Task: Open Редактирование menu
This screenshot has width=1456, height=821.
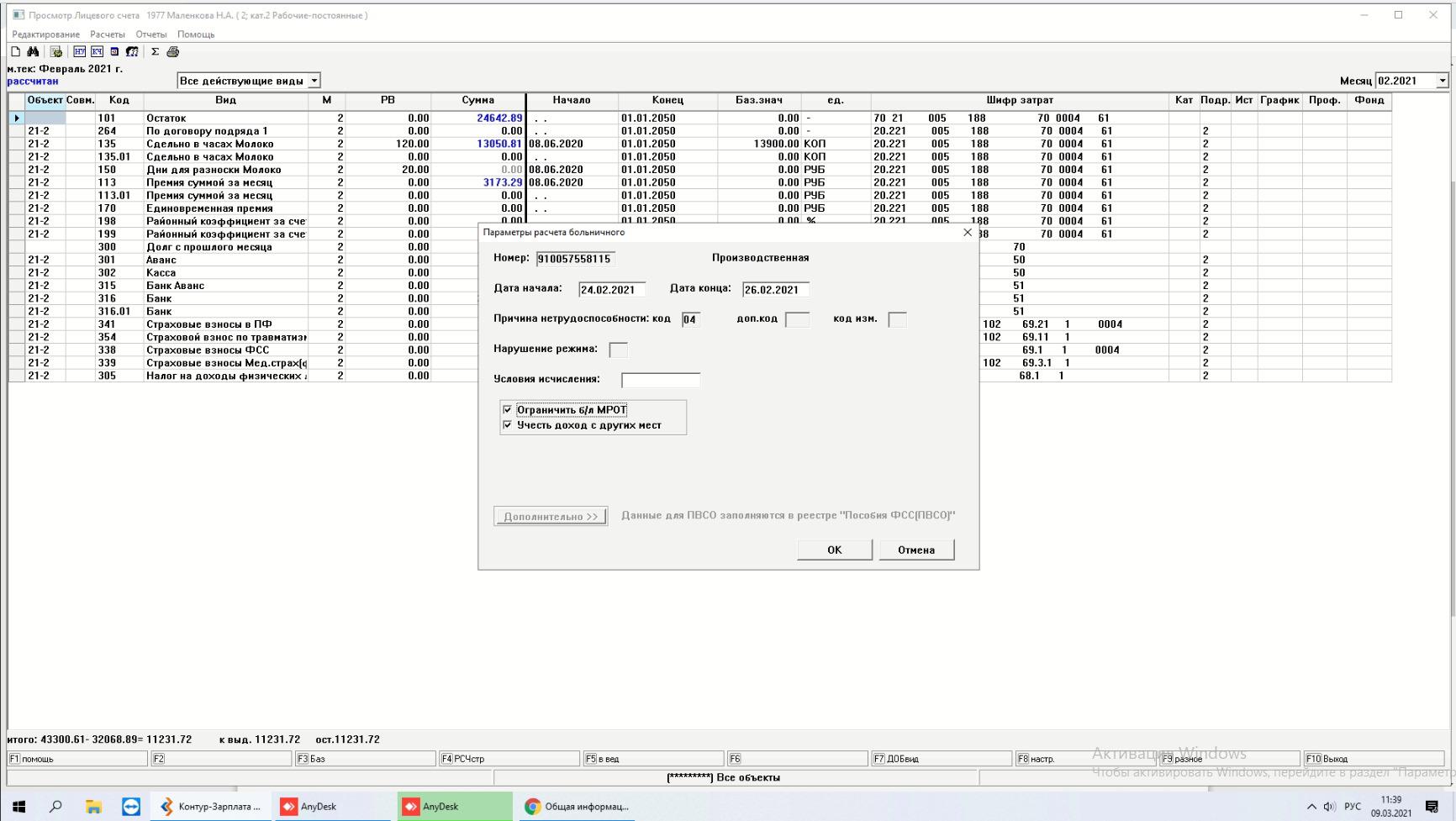Action: point(46,34)
